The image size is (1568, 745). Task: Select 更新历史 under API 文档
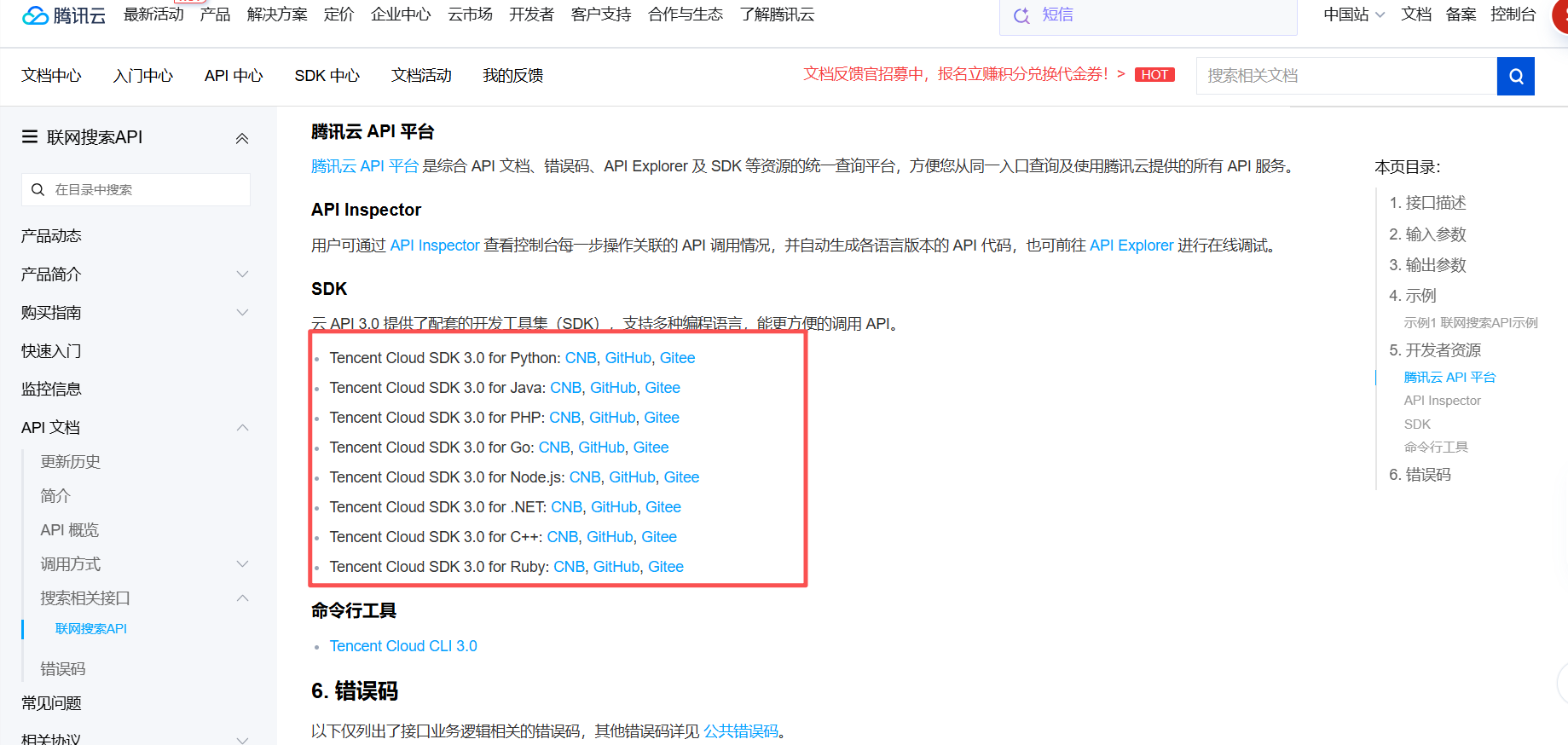click(71, 462)
